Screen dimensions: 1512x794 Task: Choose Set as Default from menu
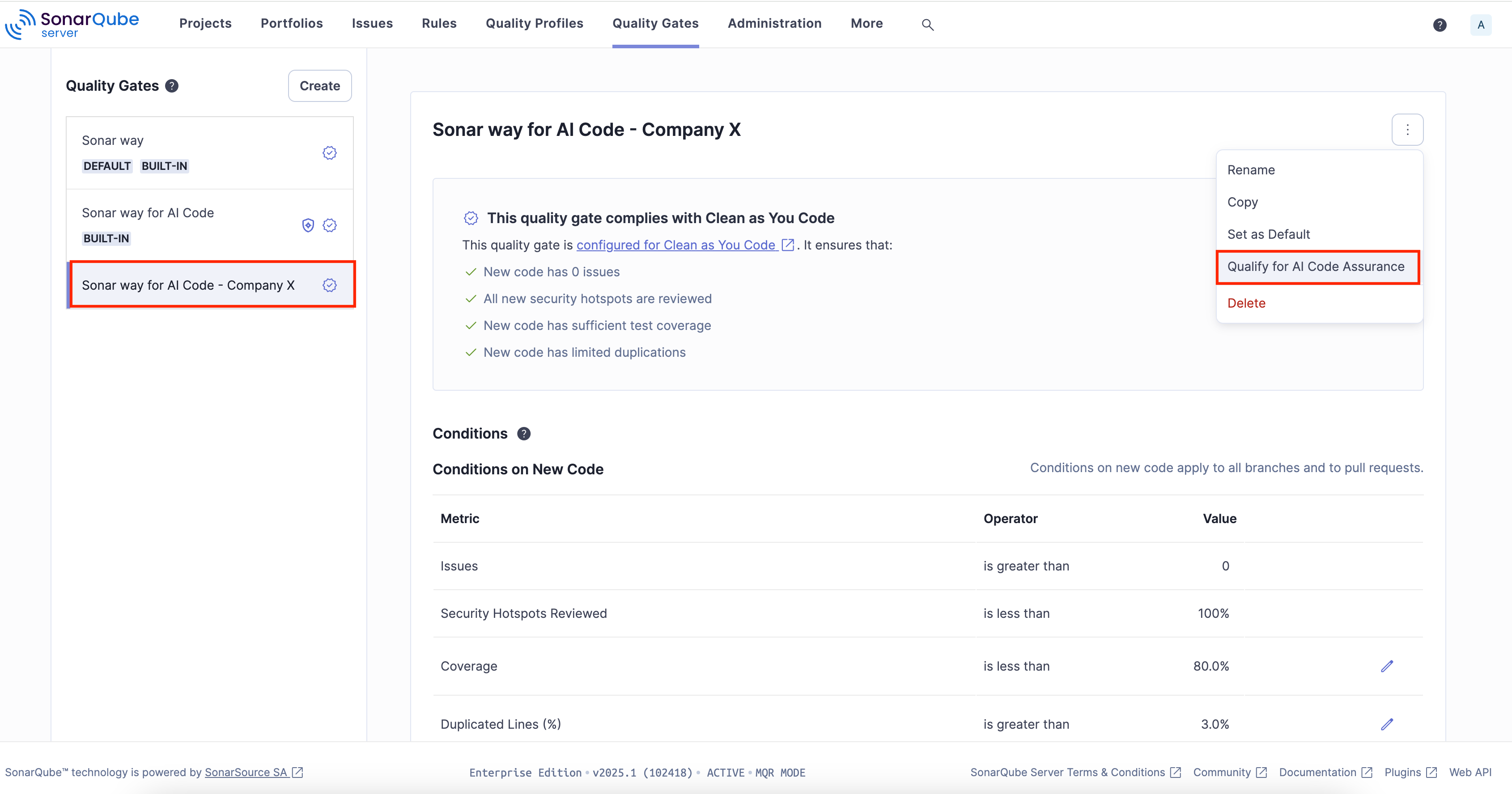[1268, 235]
